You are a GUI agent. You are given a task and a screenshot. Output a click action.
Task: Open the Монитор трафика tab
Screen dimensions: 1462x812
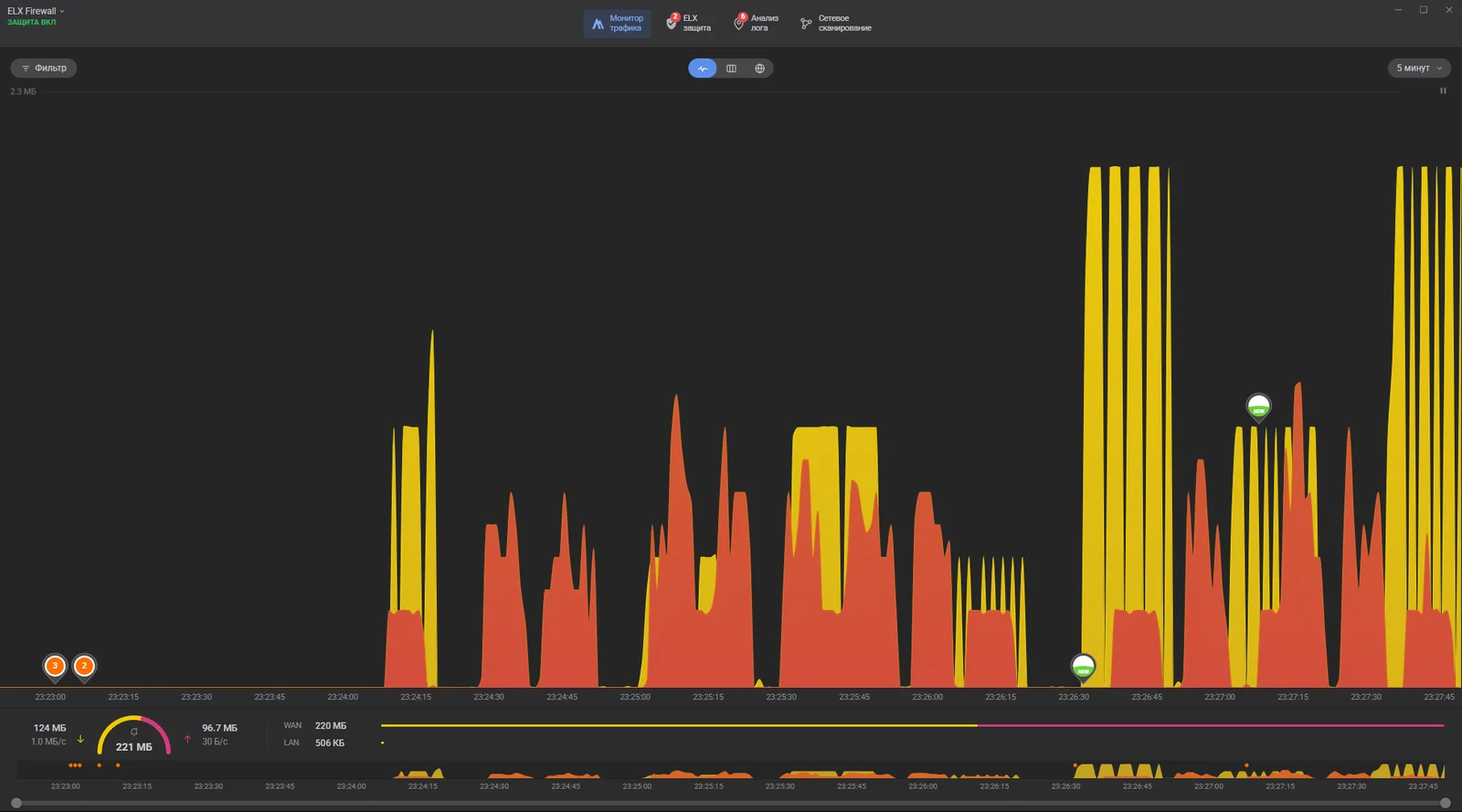coord(617,23)
